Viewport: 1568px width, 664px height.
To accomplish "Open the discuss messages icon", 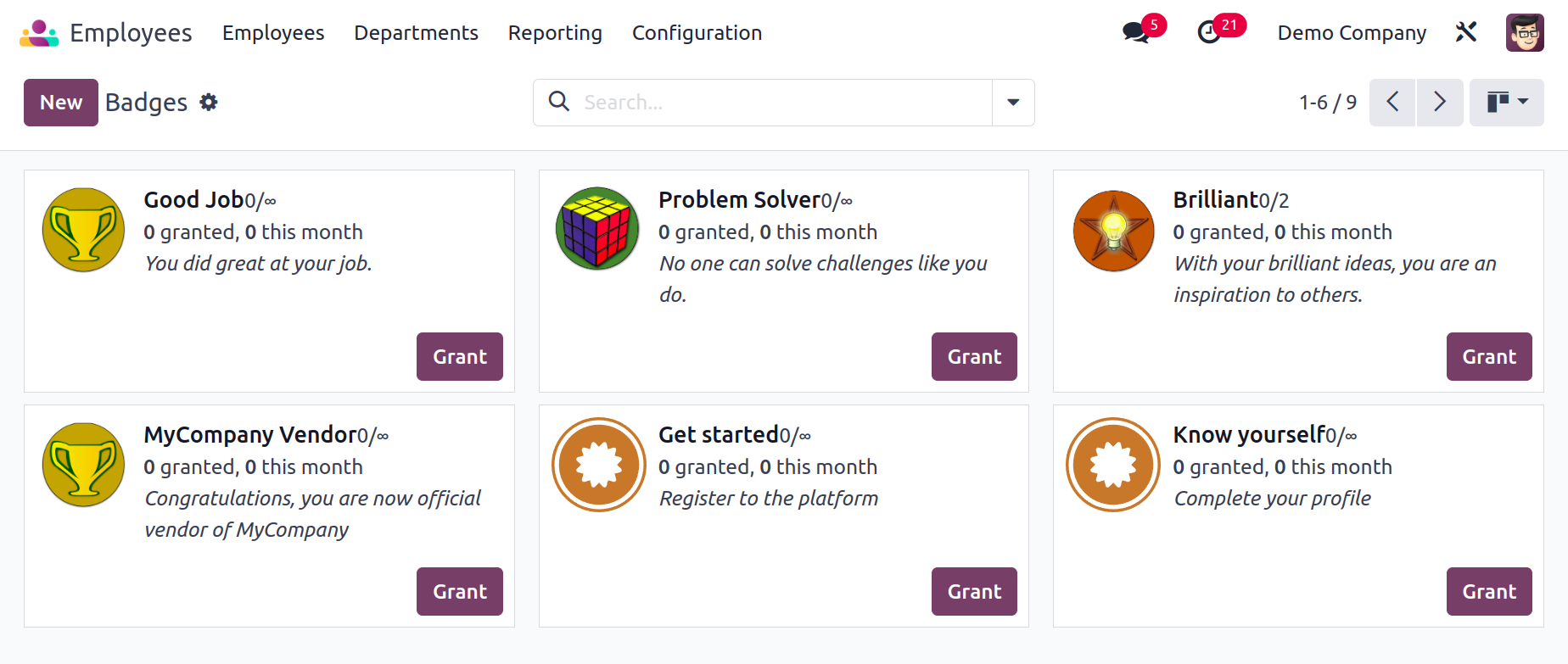I will click(1135, 33).
